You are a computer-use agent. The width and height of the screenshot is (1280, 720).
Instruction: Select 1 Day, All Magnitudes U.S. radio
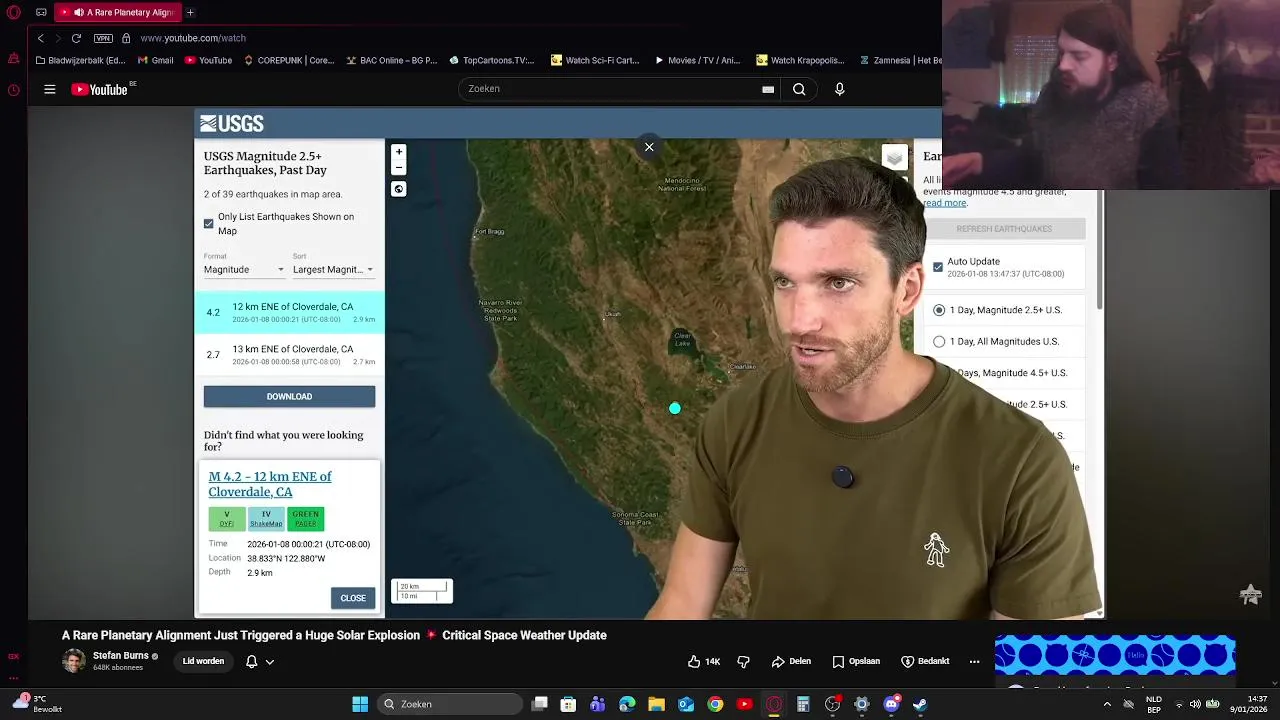(939, 342)
